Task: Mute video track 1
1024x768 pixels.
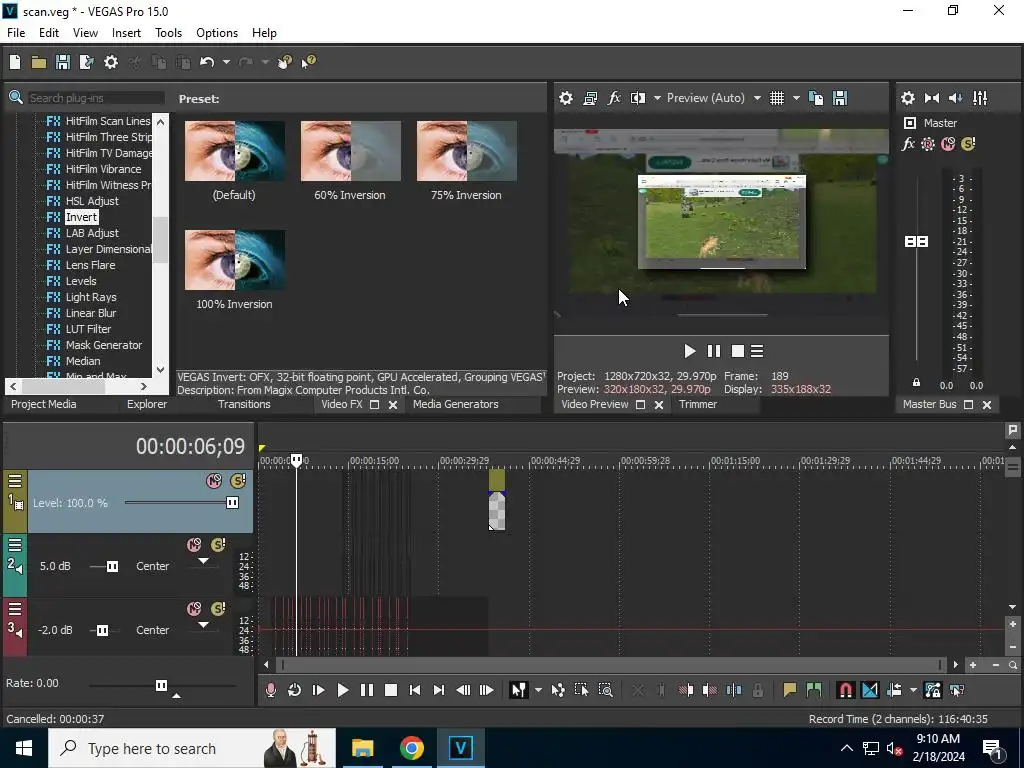Action: 214,481
